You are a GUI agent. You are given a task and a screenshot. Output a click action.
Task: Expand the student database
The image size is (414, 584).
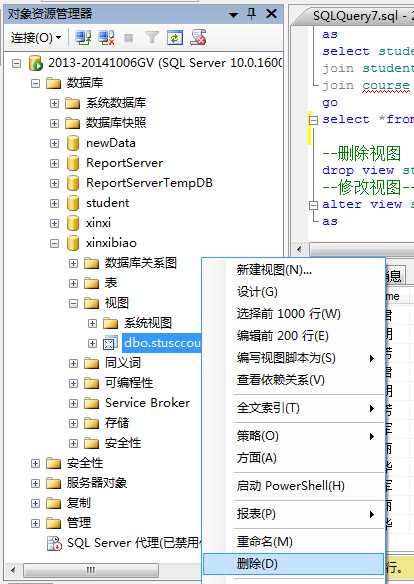click(54, 203)
